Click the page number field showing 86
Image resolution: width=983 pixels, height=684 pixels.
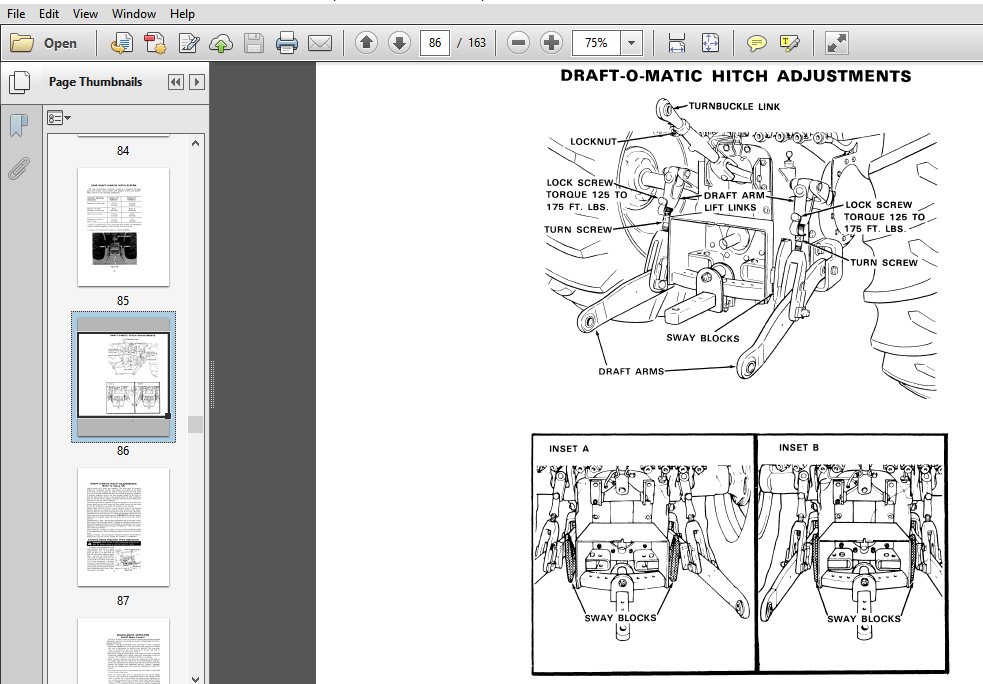(x=434, y=43)
